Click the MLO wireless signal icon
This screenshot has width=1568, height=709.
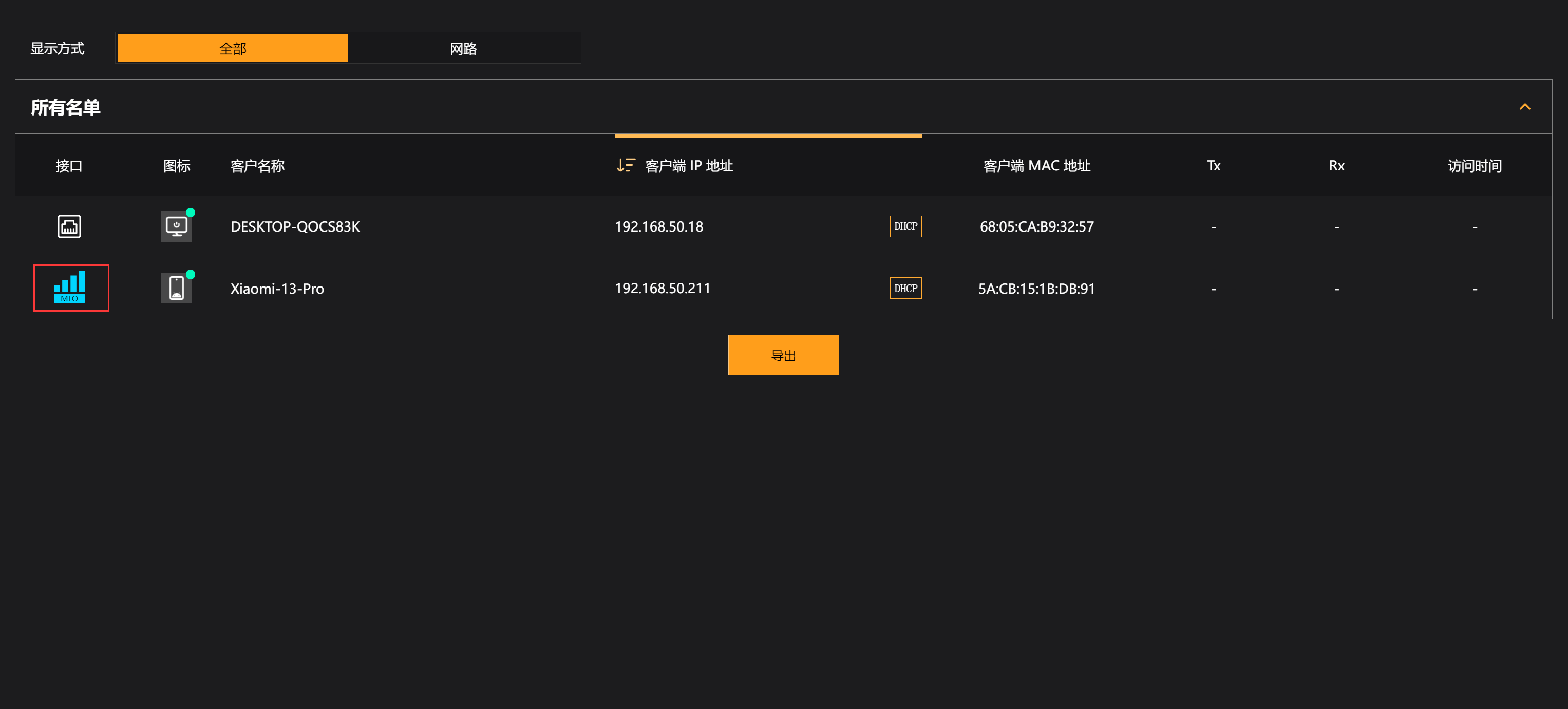click(x=69, y=288)
